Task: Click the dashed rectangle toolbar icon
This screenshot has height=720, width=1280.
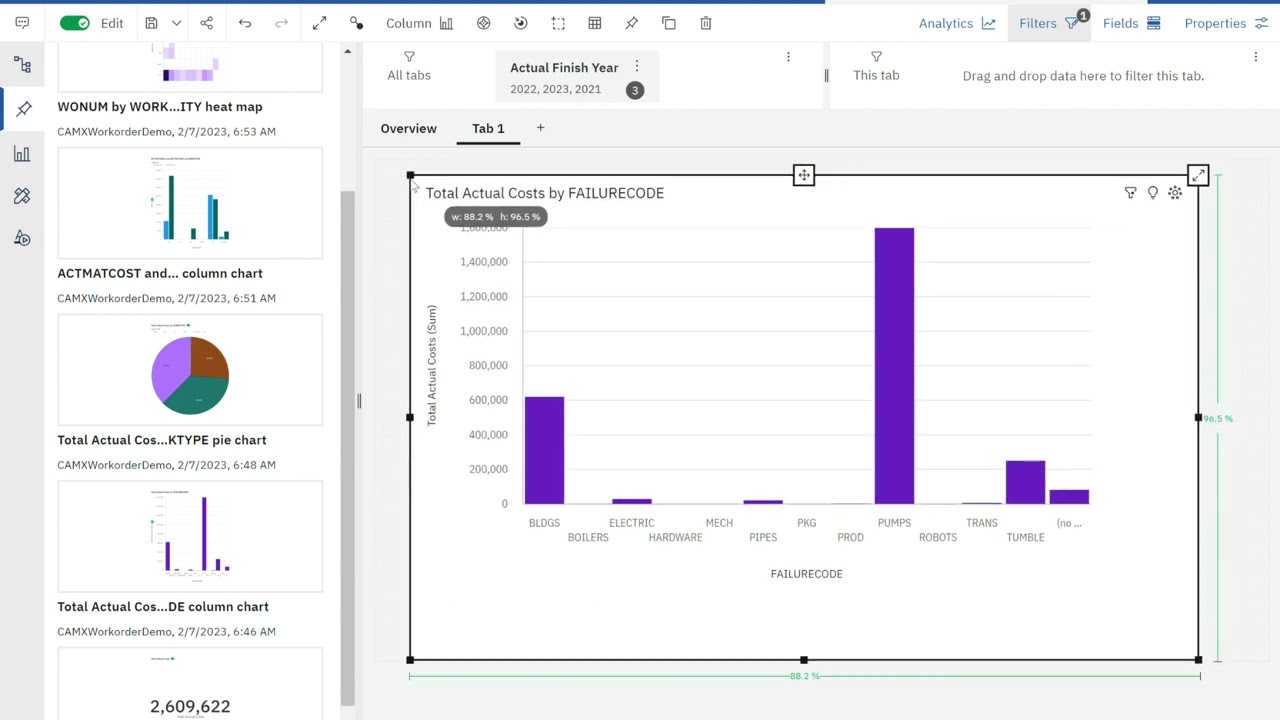Action: (x=558, y=23)
